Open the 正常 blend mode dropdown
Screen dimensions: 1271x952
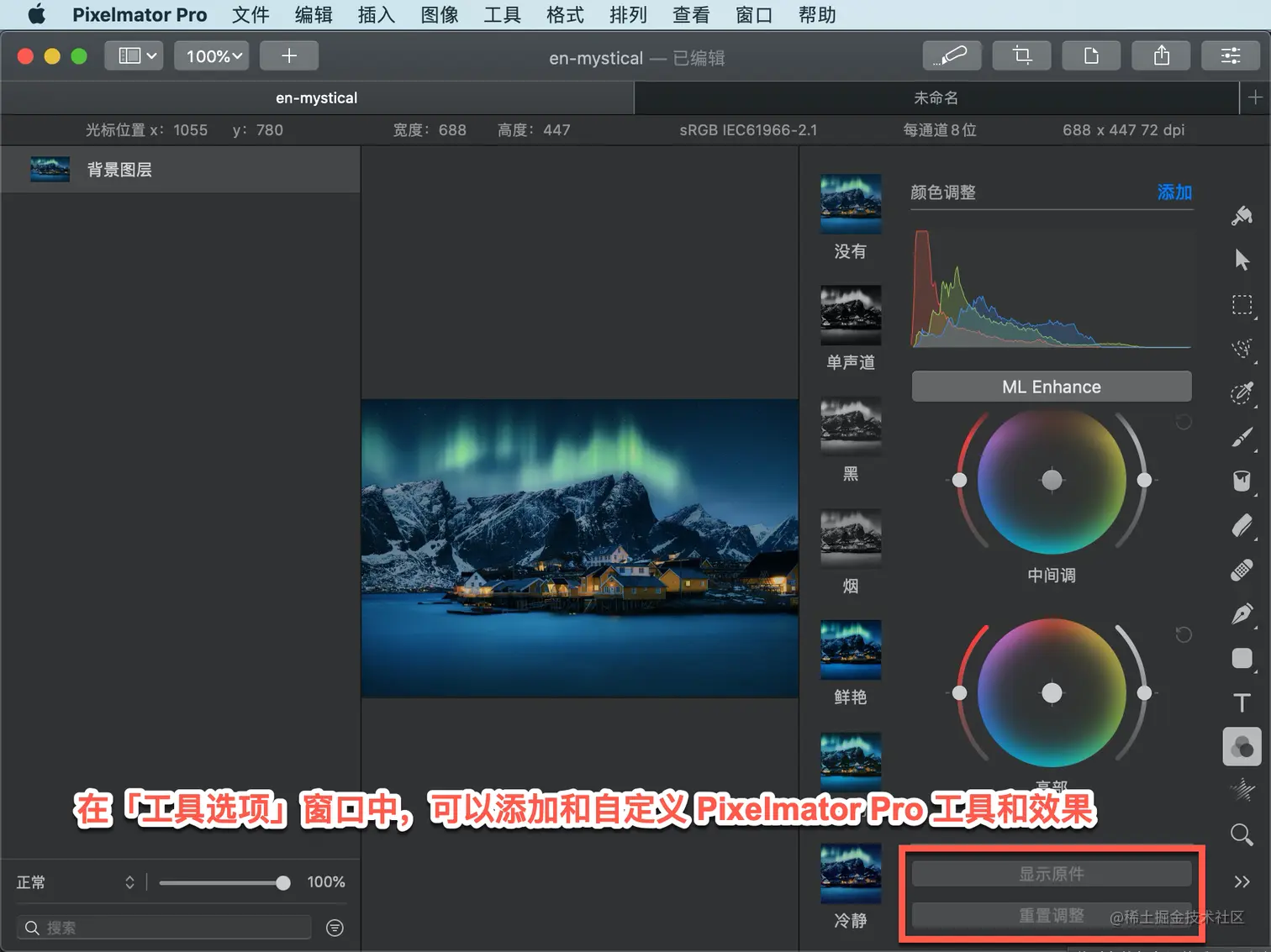click(76, 882)
